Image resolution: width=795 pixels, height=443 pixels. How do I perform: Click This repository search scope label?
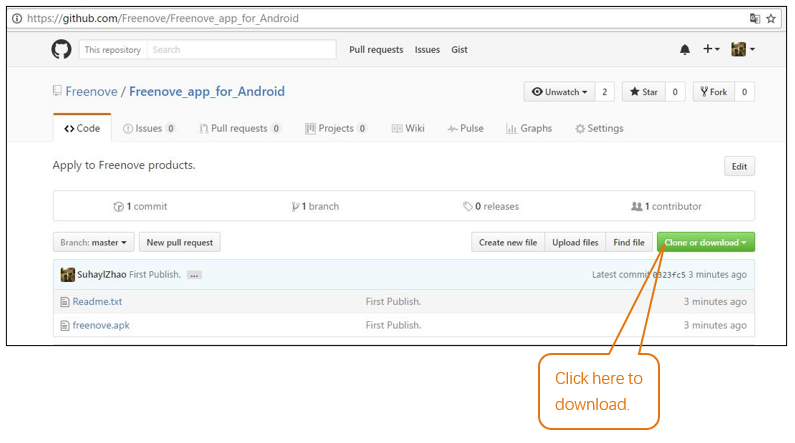113,50
